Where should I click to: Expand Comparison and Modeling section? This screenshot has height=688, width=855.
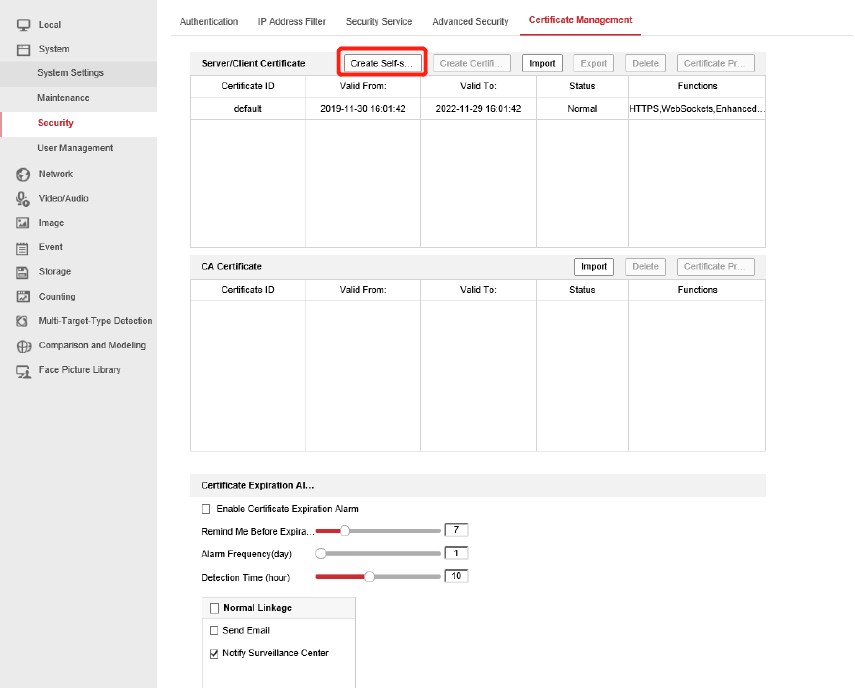tap(92, 345)
